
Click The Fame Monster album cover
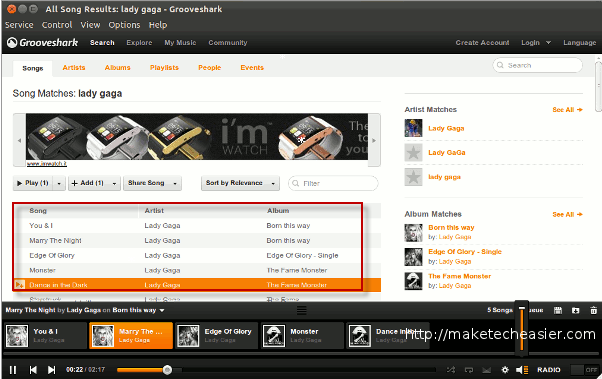pos(413,281)
